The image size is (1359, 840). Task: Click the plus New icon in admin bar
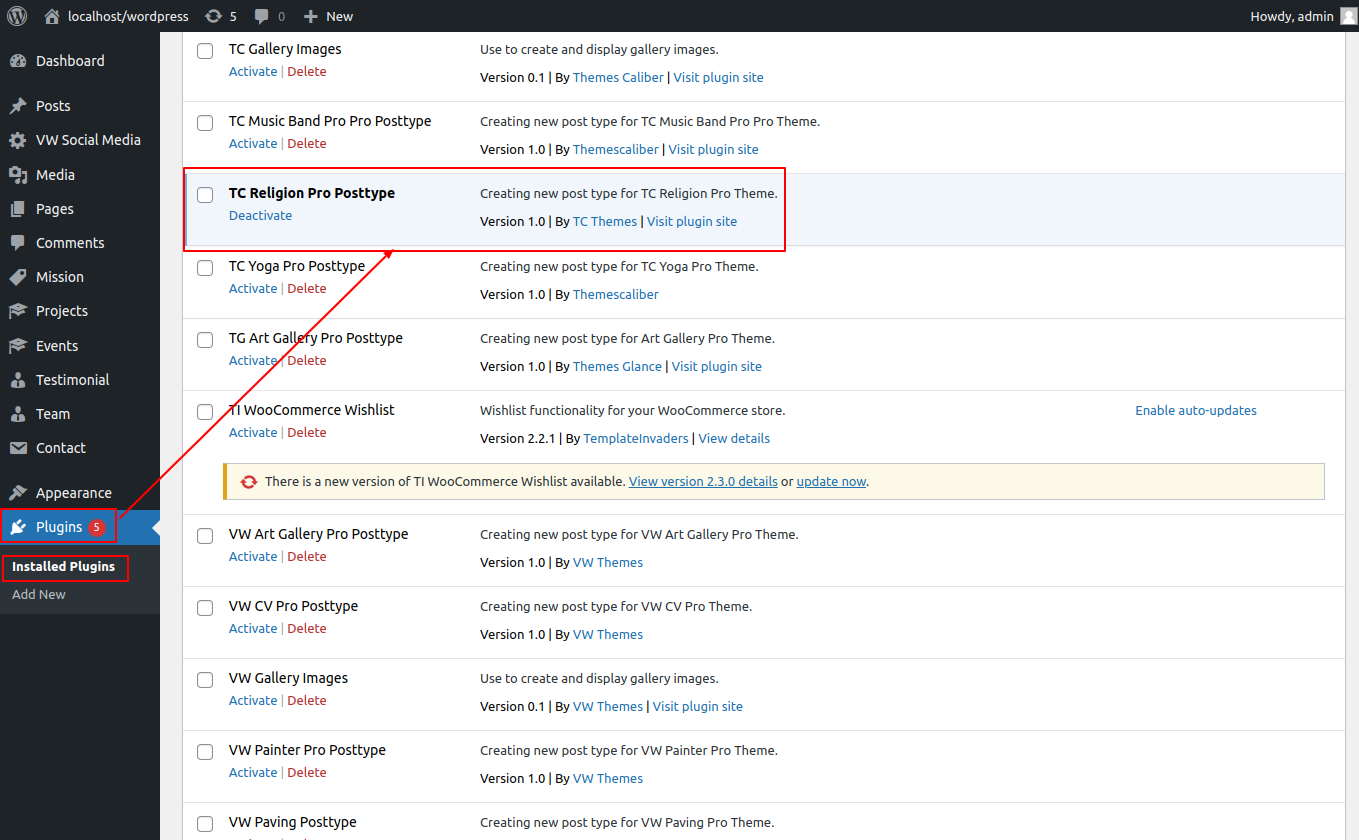(310, 16)
